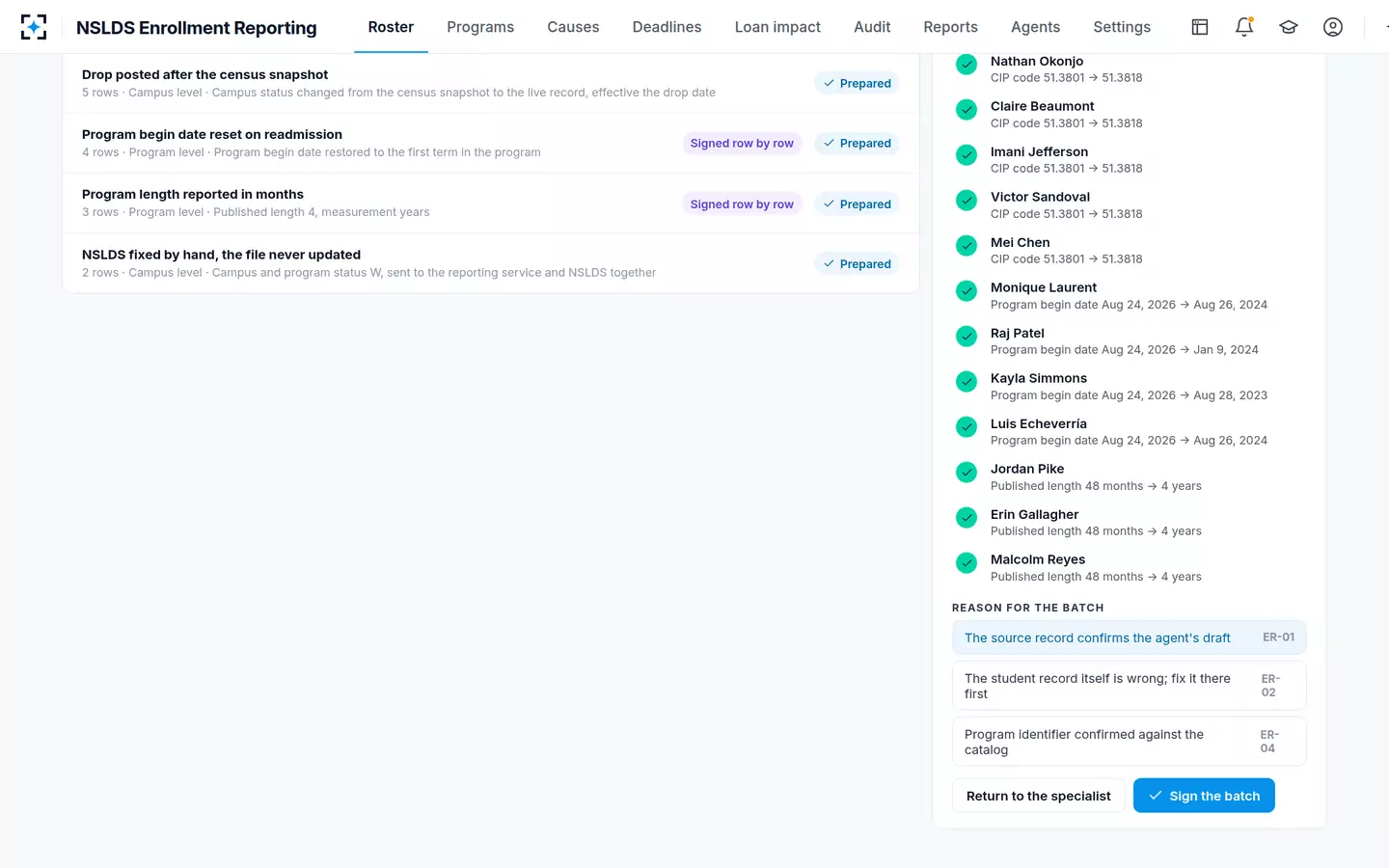Open the user account icon
Screen dimensions: 1389x868
(x=1333, y=27)
